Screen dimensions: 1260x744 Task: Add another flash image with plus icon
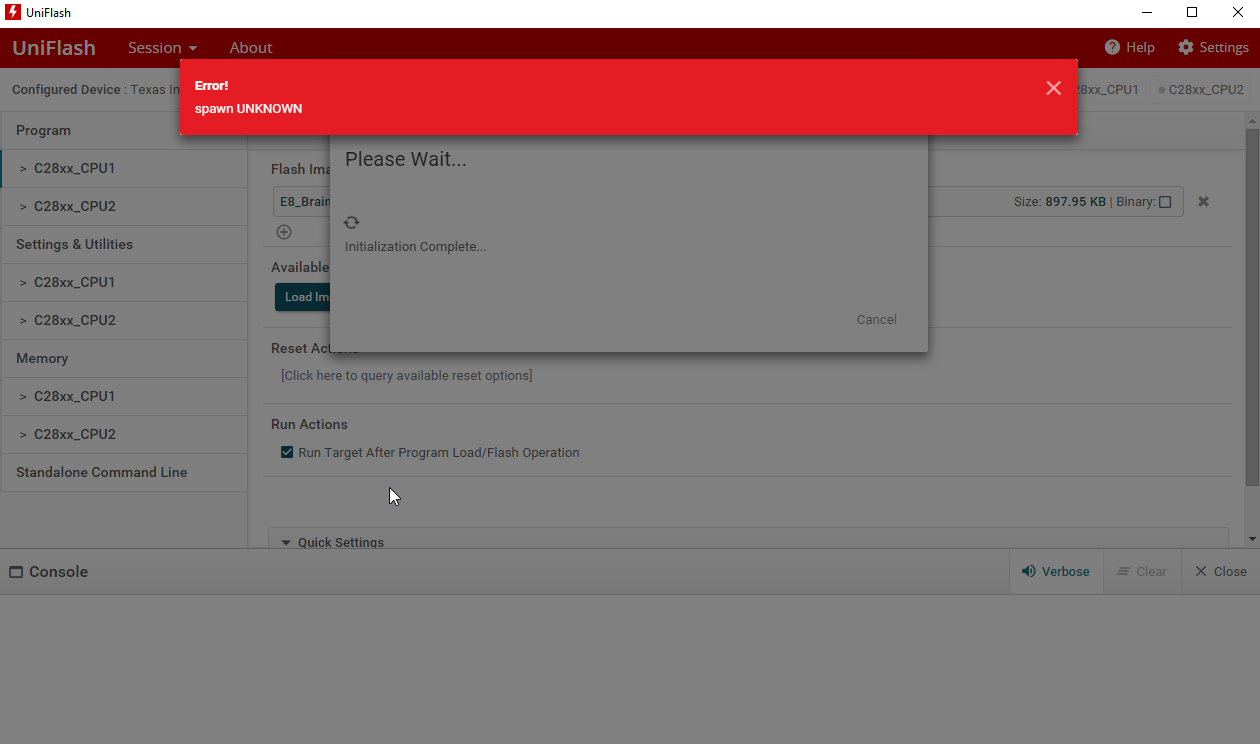284,232
